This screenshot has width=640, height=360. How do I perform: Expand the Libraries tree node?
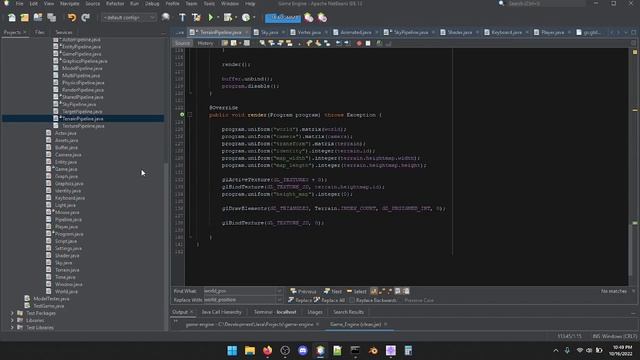(x=12, y=320)
